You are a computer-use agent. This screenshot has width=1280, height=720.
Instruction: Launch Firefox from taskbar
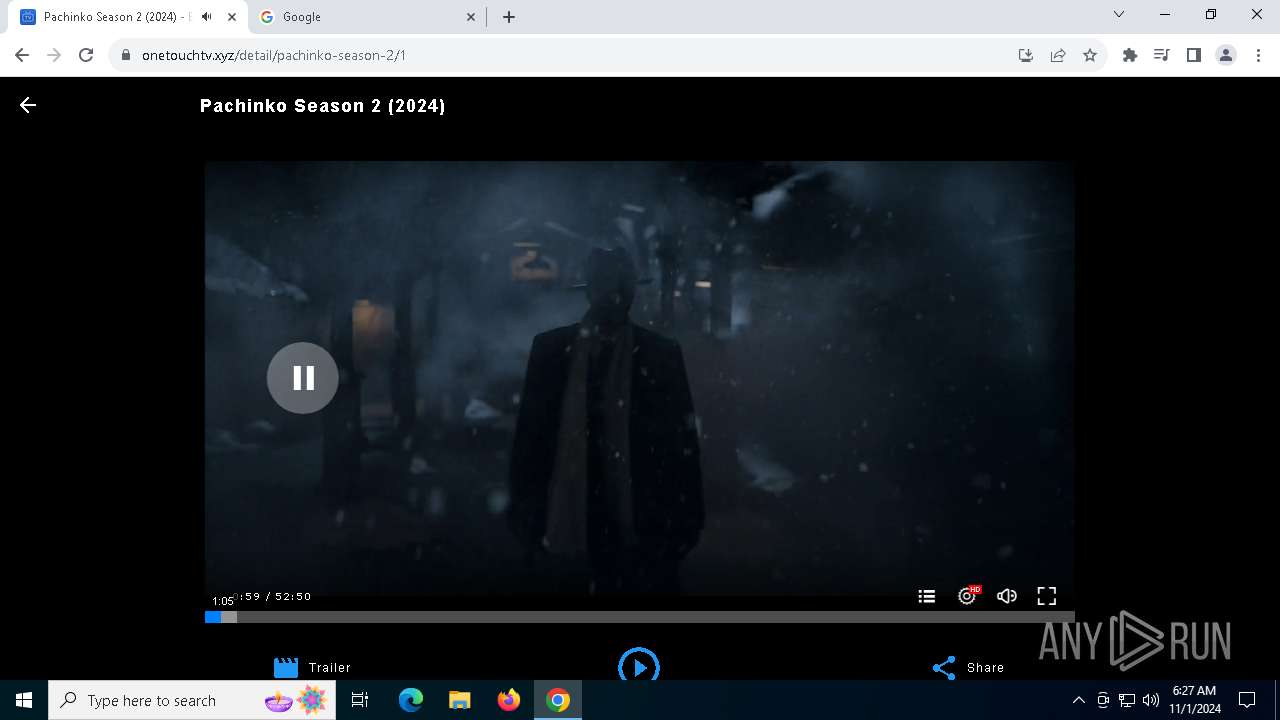tap(509, 700)
